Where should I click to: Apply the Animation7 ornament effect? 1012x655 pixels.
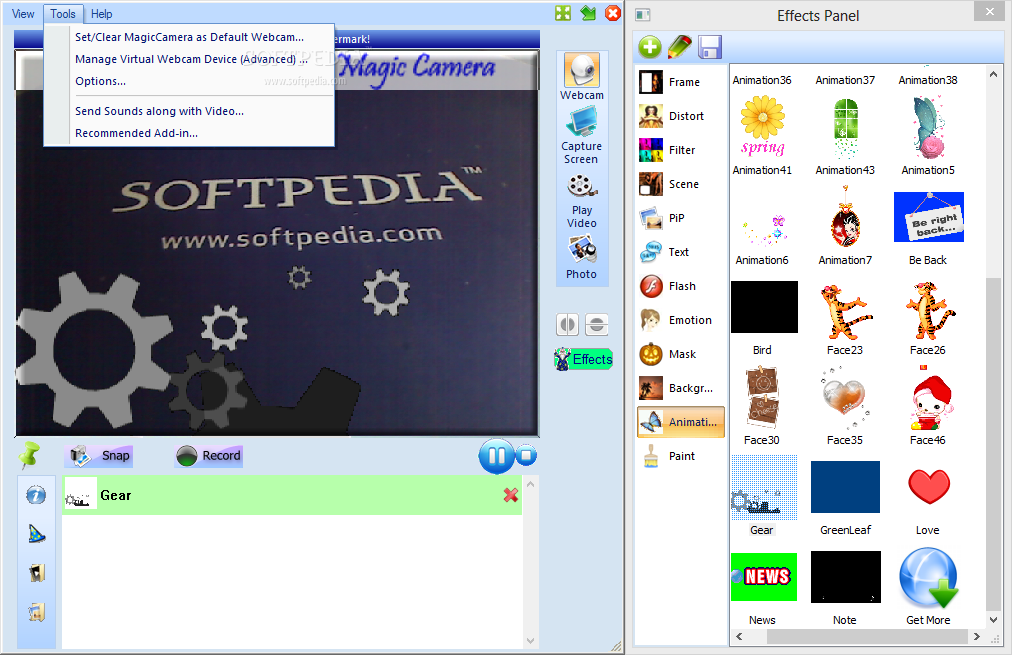845,217
